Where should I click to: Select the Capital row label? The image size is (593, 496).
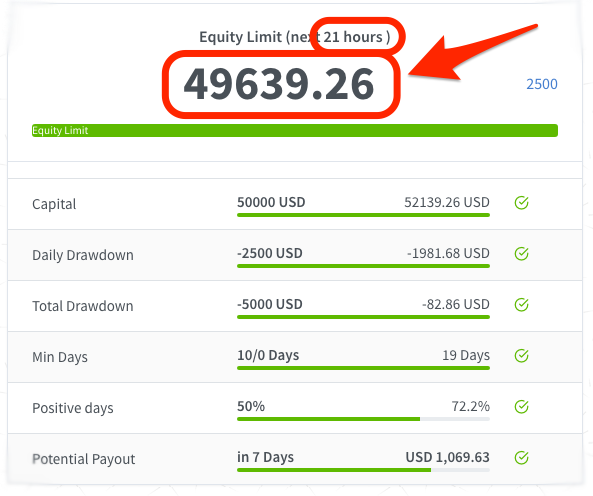click(x=54, y=204)
